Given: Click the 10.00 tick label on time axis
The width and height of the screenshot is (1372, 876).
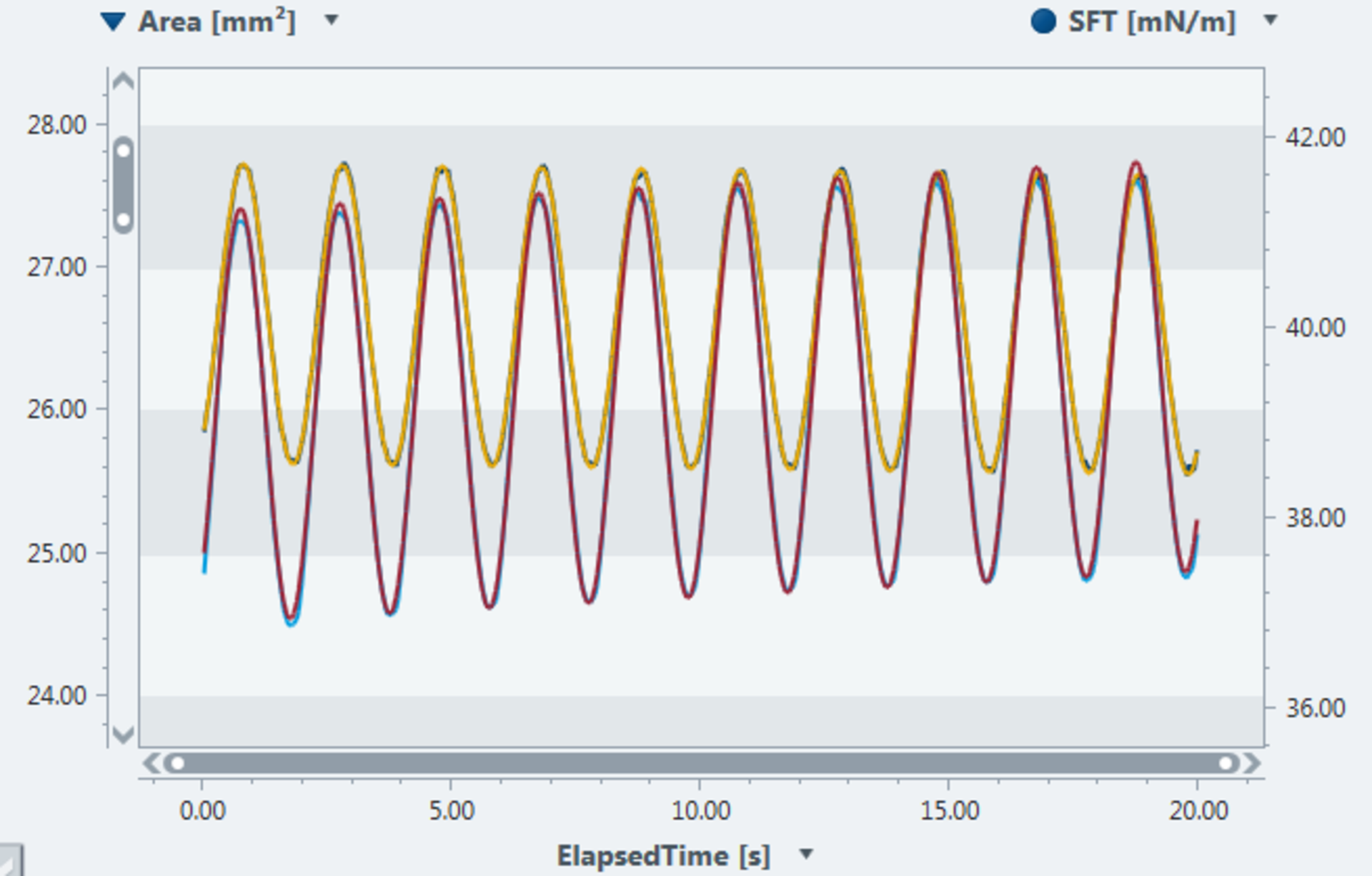Looking at the screenshot, I should (700, 811).
